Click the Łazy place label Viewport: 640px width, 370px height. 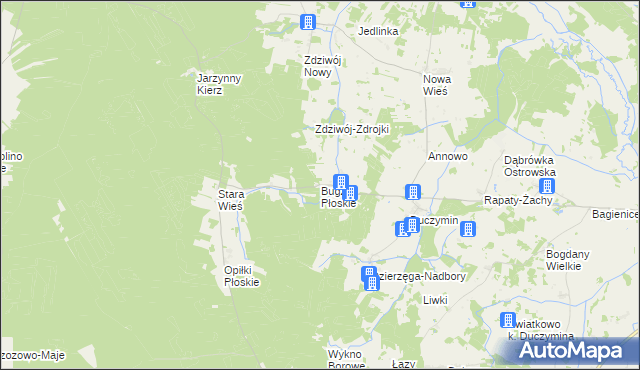pos(403,364)
